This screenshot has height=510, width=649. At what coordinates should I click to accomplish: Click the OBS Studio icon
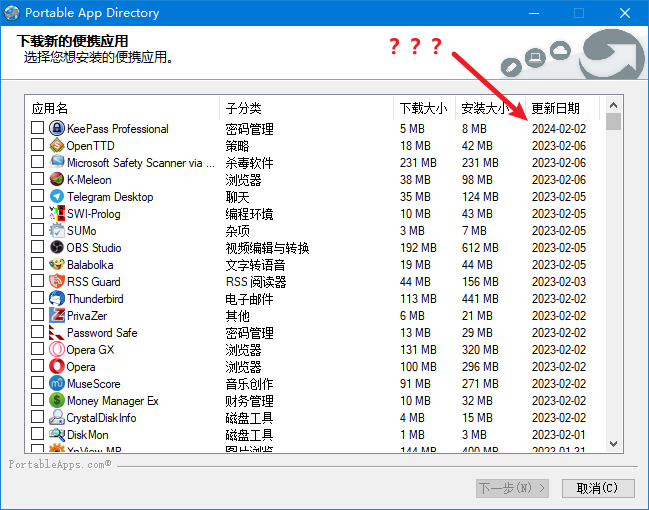coord(57,248)
